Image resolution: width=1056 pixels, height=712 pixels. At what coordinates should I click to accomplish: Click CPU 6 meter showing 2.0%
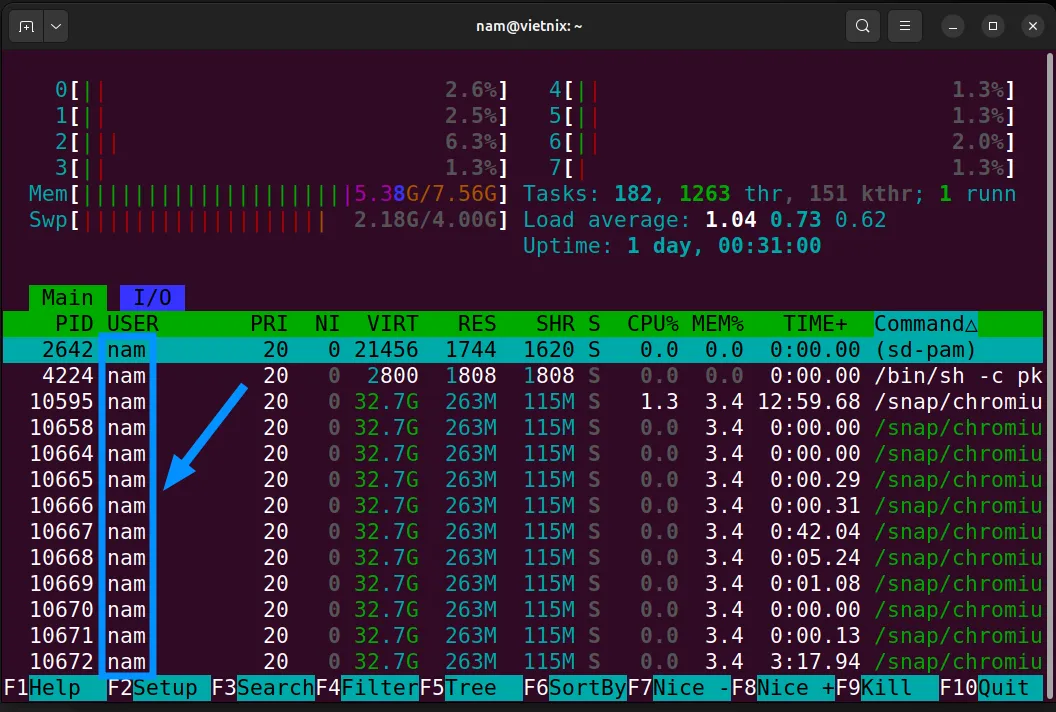tap(781, 142)
